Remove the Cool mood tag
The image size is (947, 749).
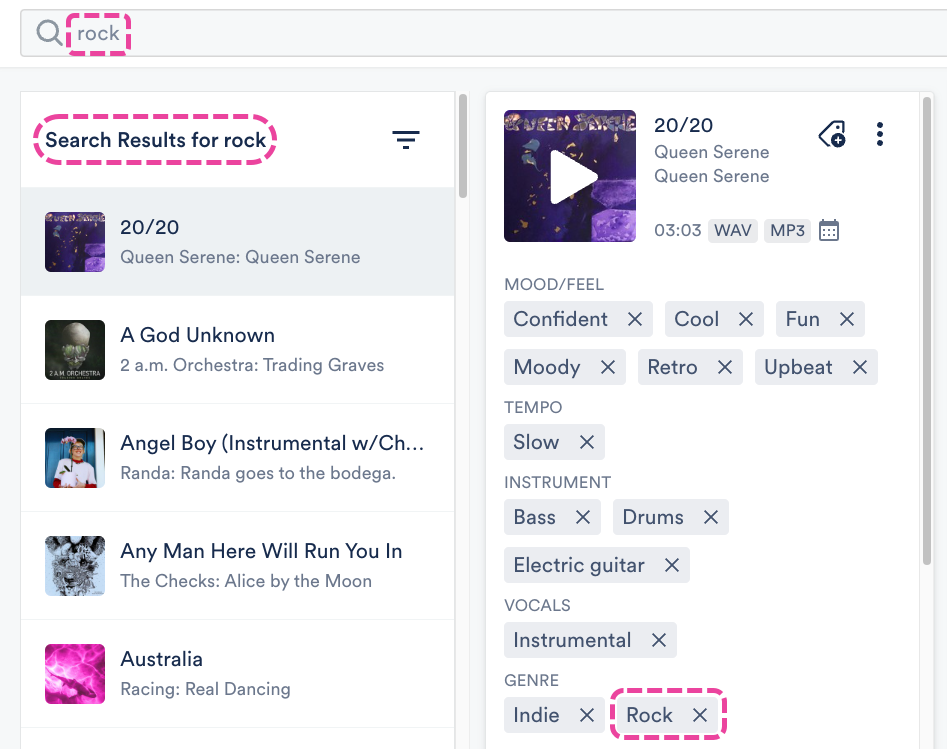(x=746, y=319)
